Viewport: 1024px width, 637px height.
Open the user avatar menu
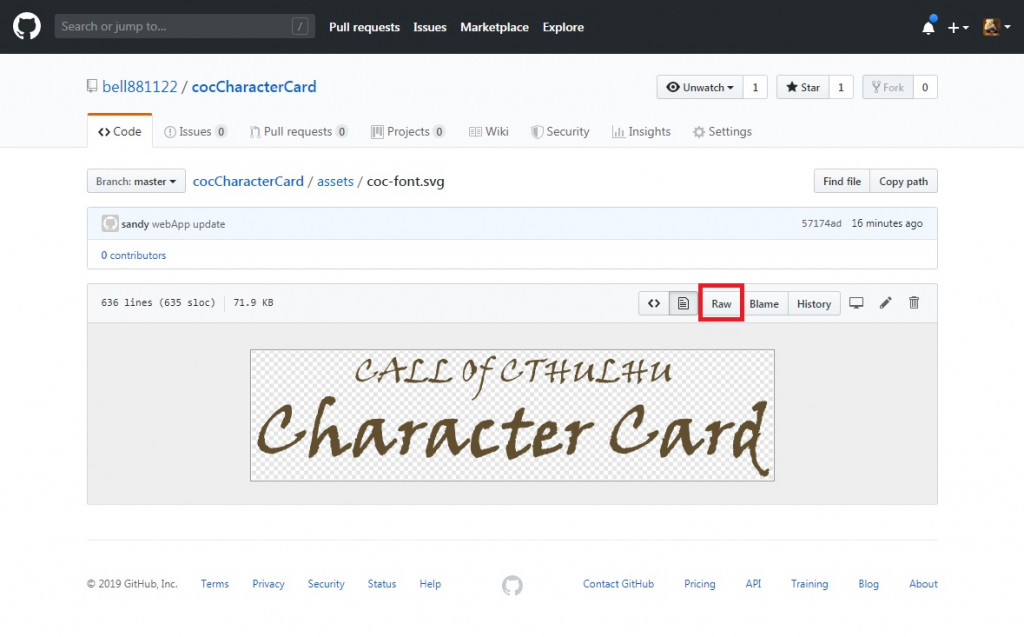997,27
